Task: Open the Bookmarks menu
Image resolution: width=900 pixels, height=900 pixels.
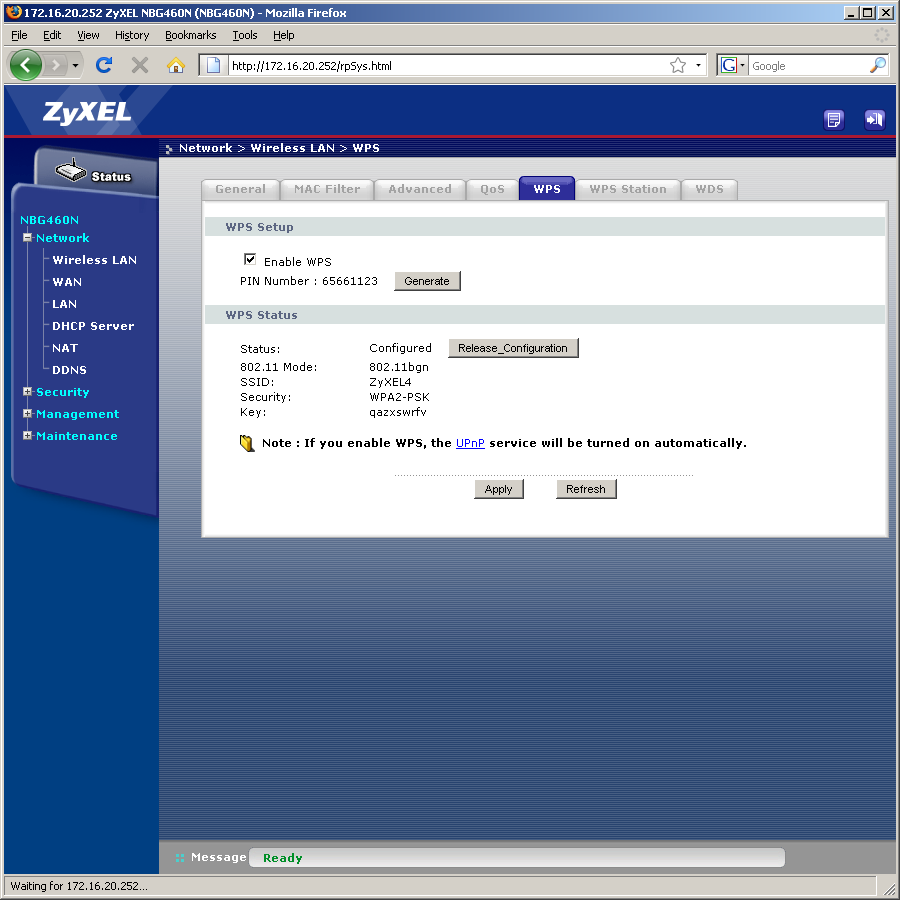Action: coord(191,36)
